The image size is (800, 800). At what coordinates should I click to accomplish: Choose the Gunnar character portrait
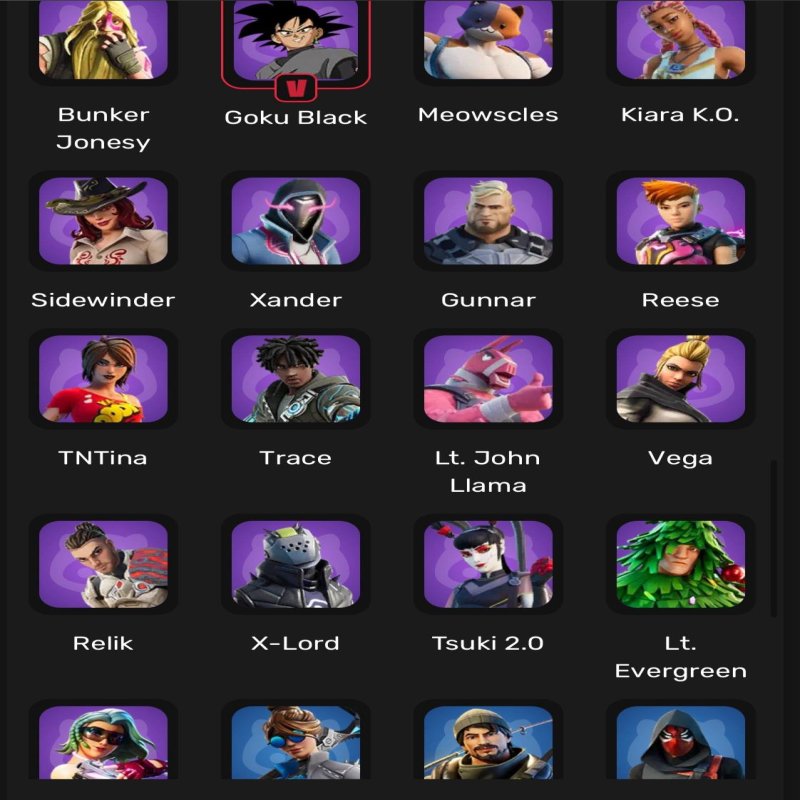(488, 221)
